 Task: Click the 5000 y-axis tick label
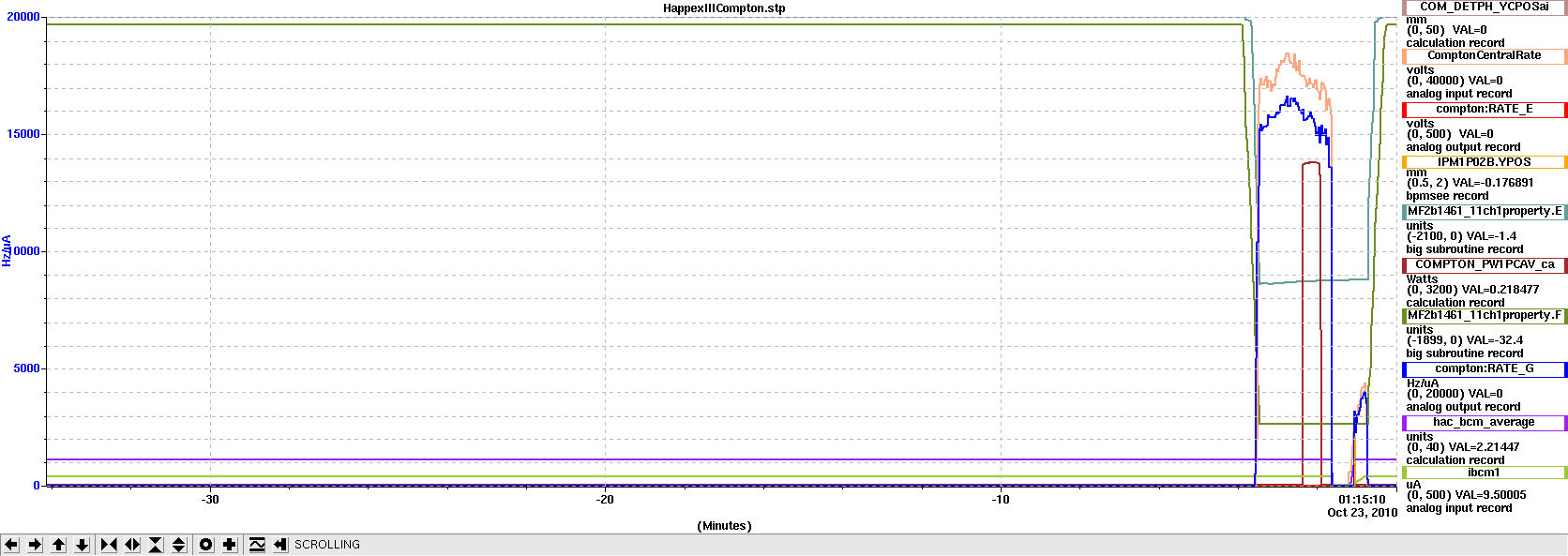pyautogui.click(x=26, y=368)
